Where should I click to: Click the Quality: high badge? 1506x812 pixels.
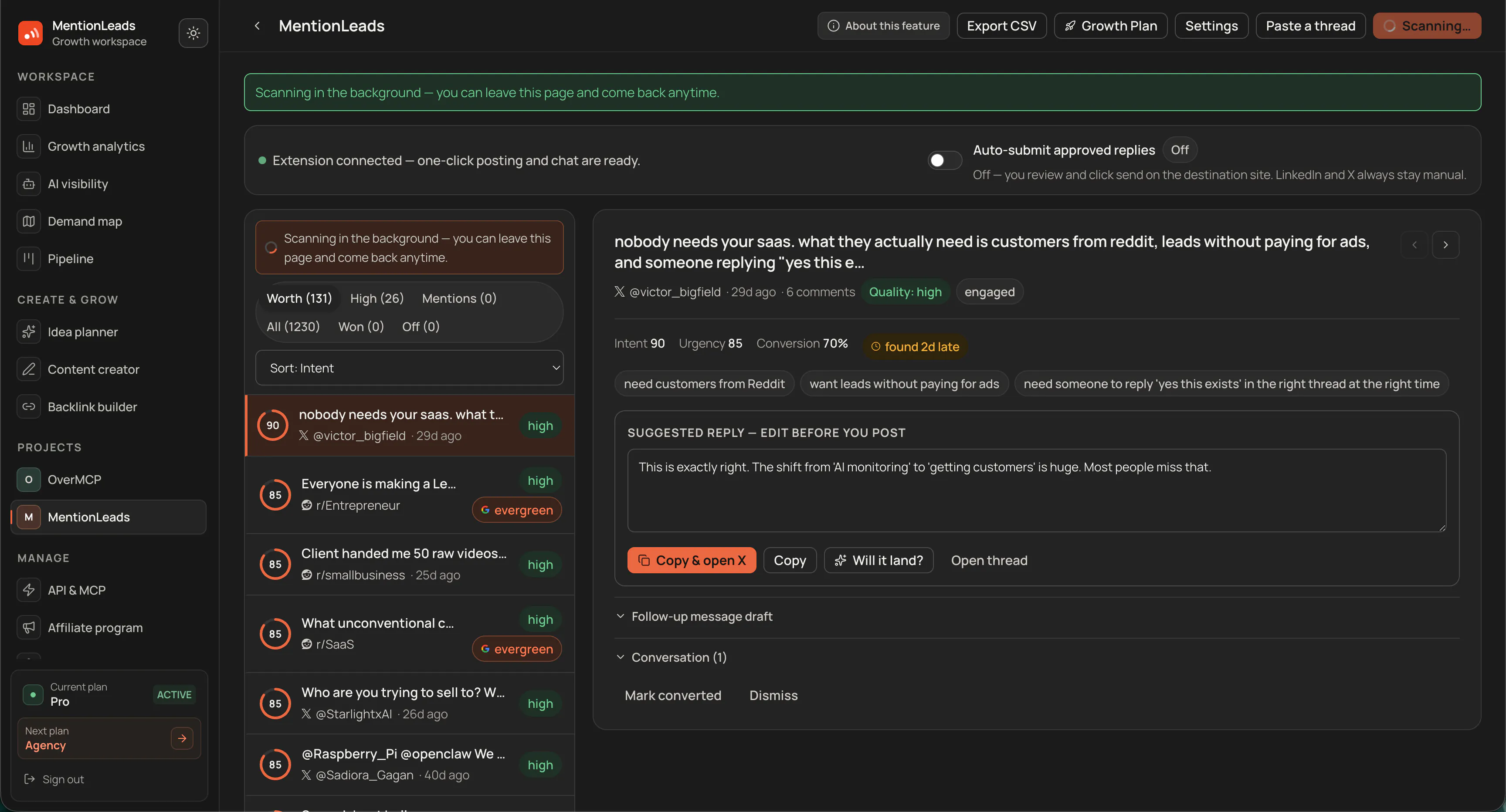(x=905, y=292)
